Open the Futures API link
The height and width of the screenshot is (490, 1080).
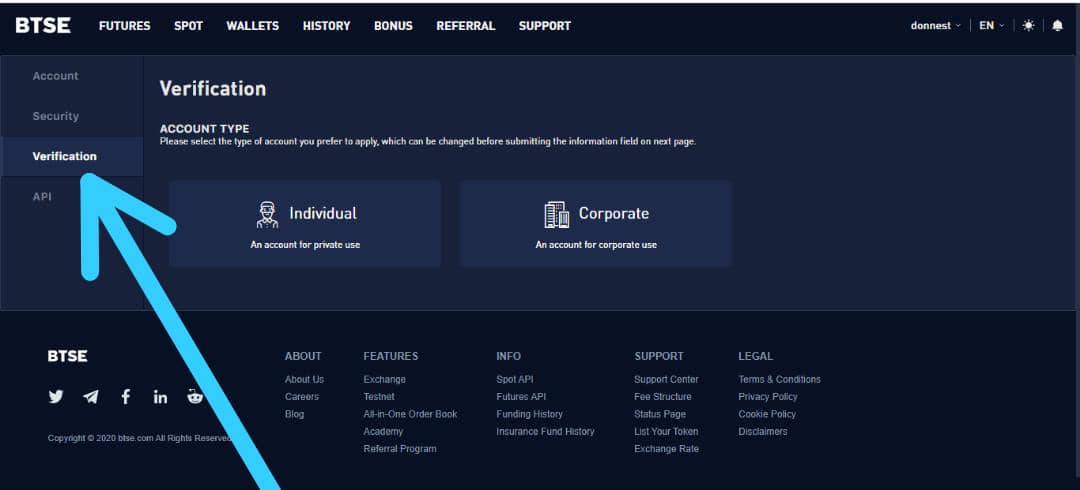[521, 396]
